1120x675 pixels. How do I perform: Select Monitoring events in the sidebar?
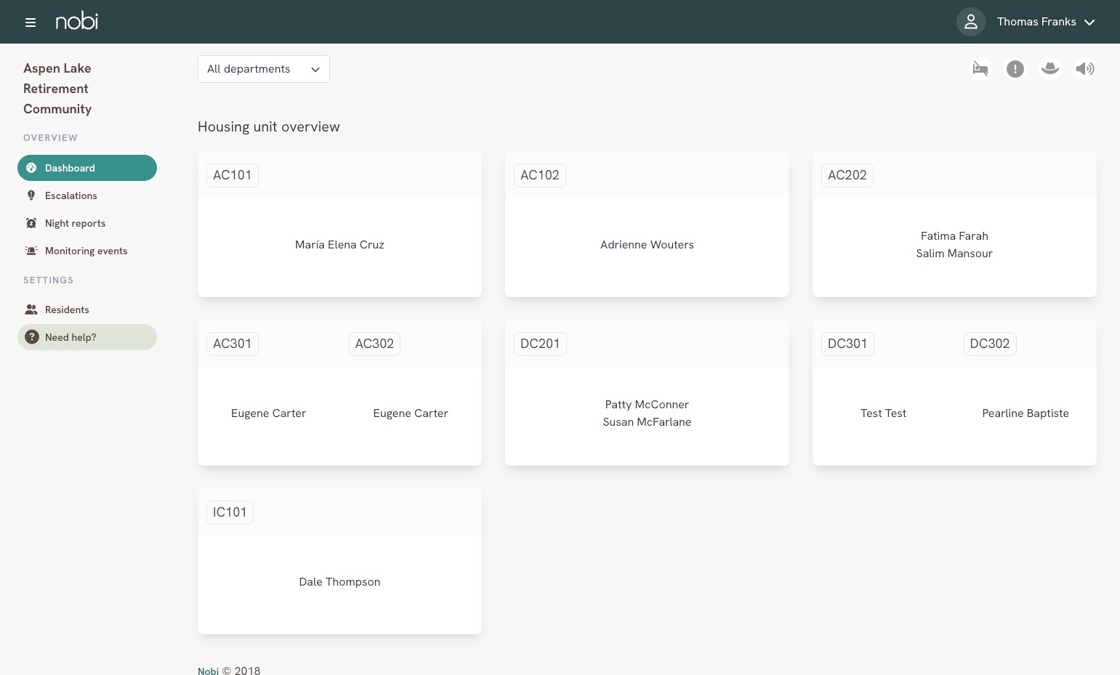pyautogui.click(x=86, y=251)
